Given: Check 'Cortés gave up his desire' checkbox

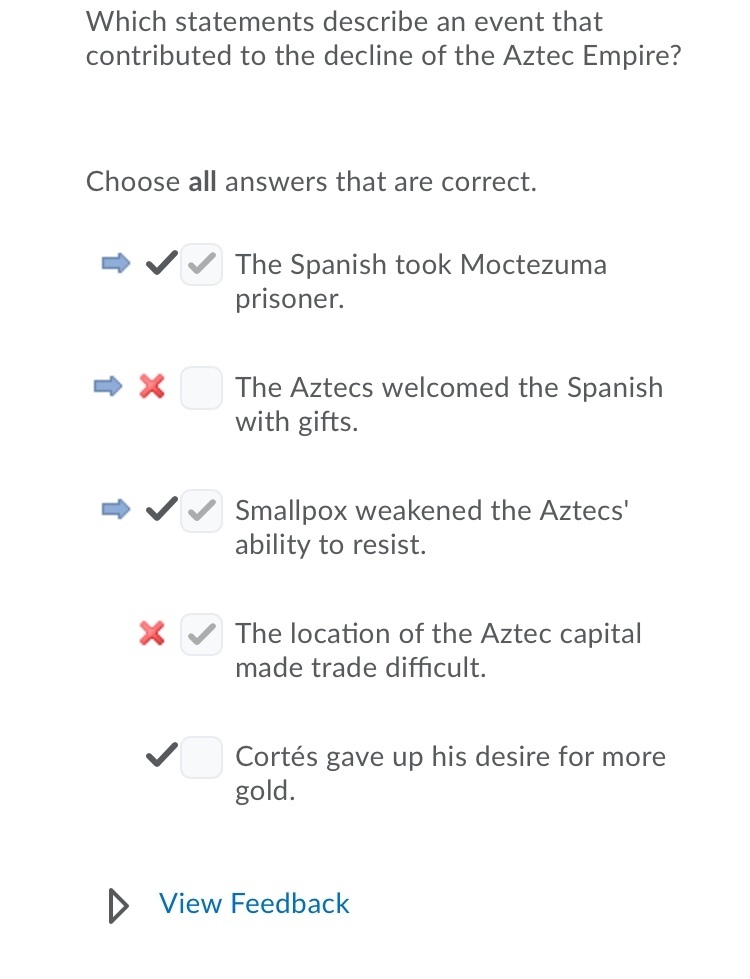Looking at the screenshot, I should click(201, 757).
